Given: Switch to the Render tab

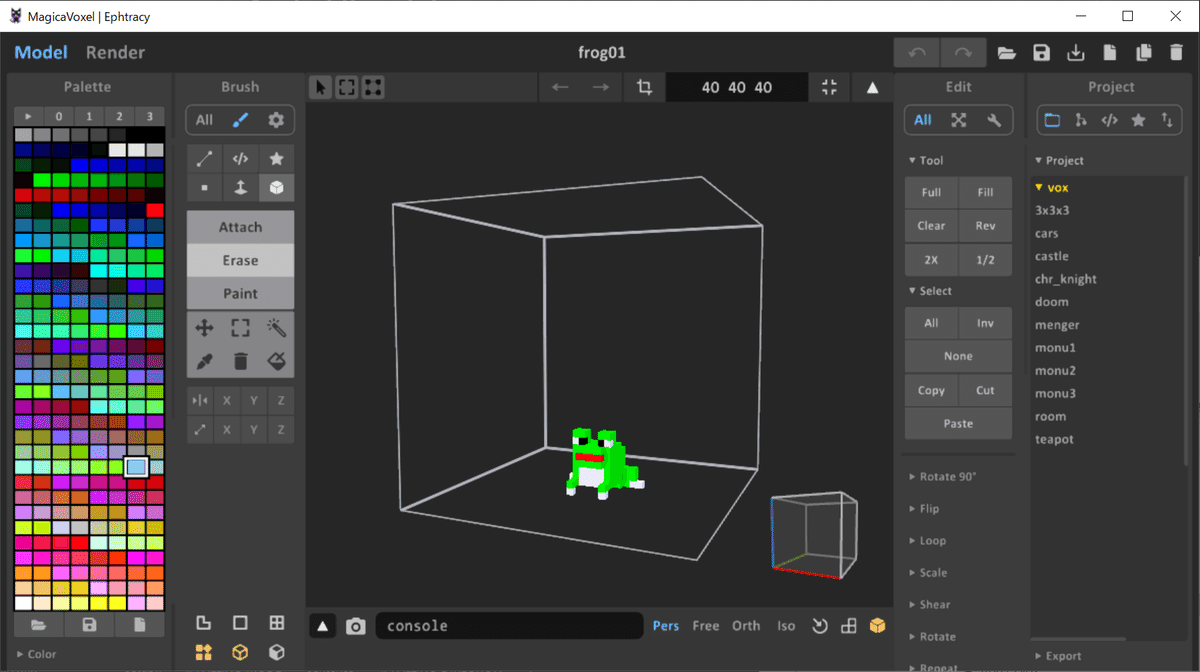Looking at the screenshot, I should pyautogui.click(x=114, y=52).
